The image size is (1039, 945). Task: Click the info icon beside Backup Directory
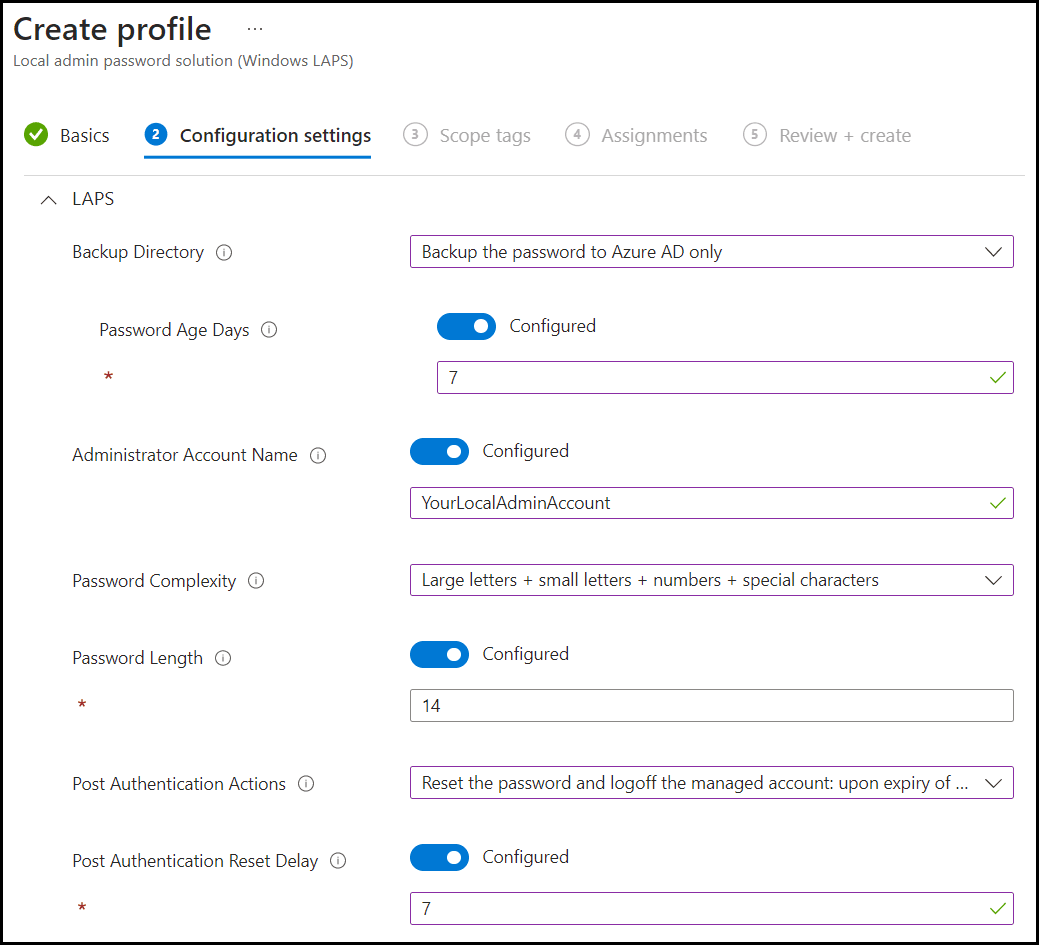click(x=224, y=253)
